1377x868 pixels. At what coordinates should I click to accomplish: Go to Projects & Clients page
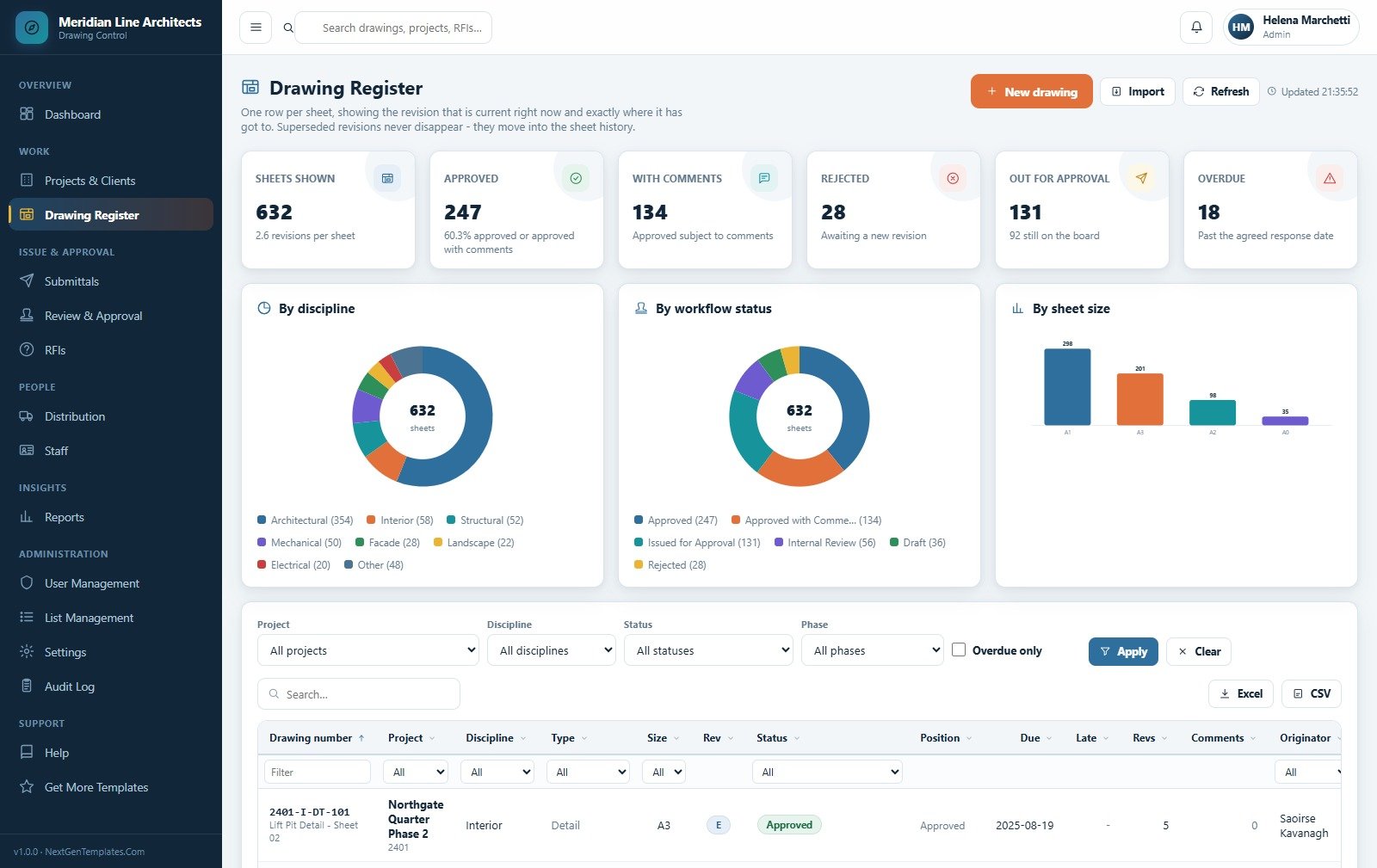[111, 181]
